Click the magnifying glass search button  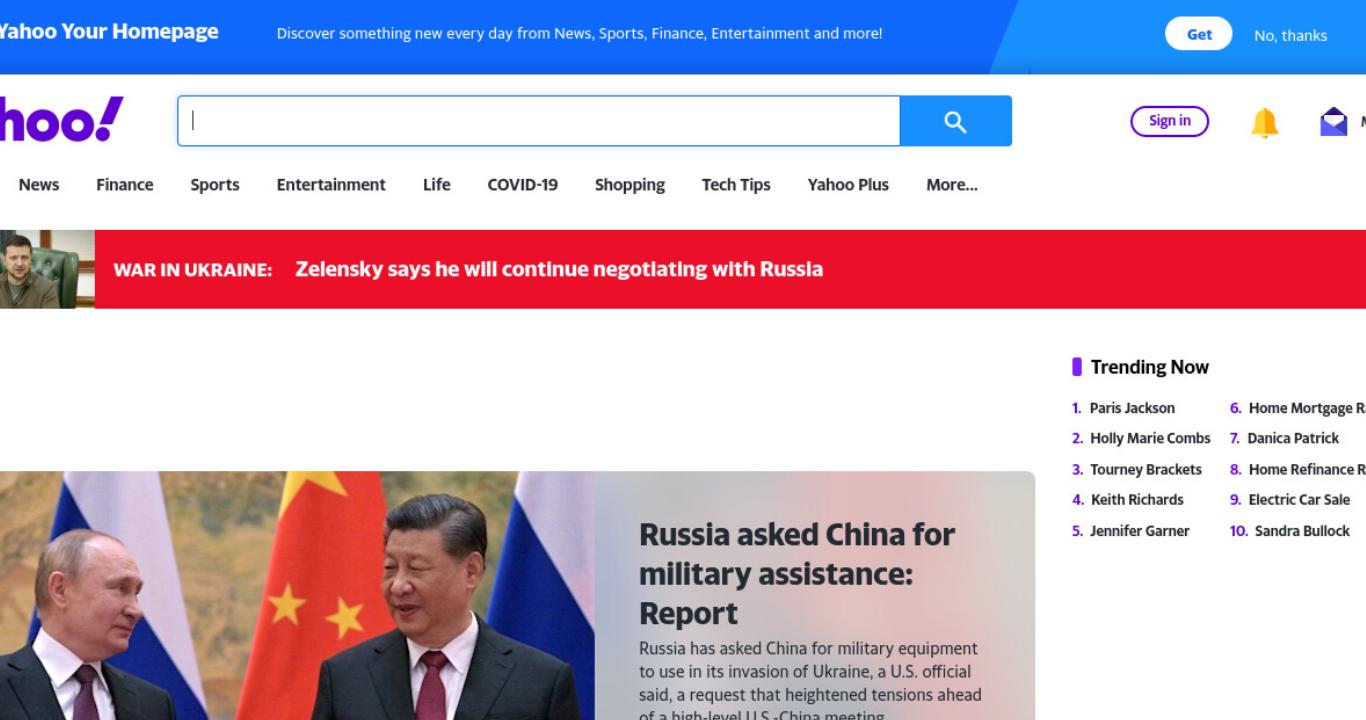pyautogui.click(x=955, y=121)
